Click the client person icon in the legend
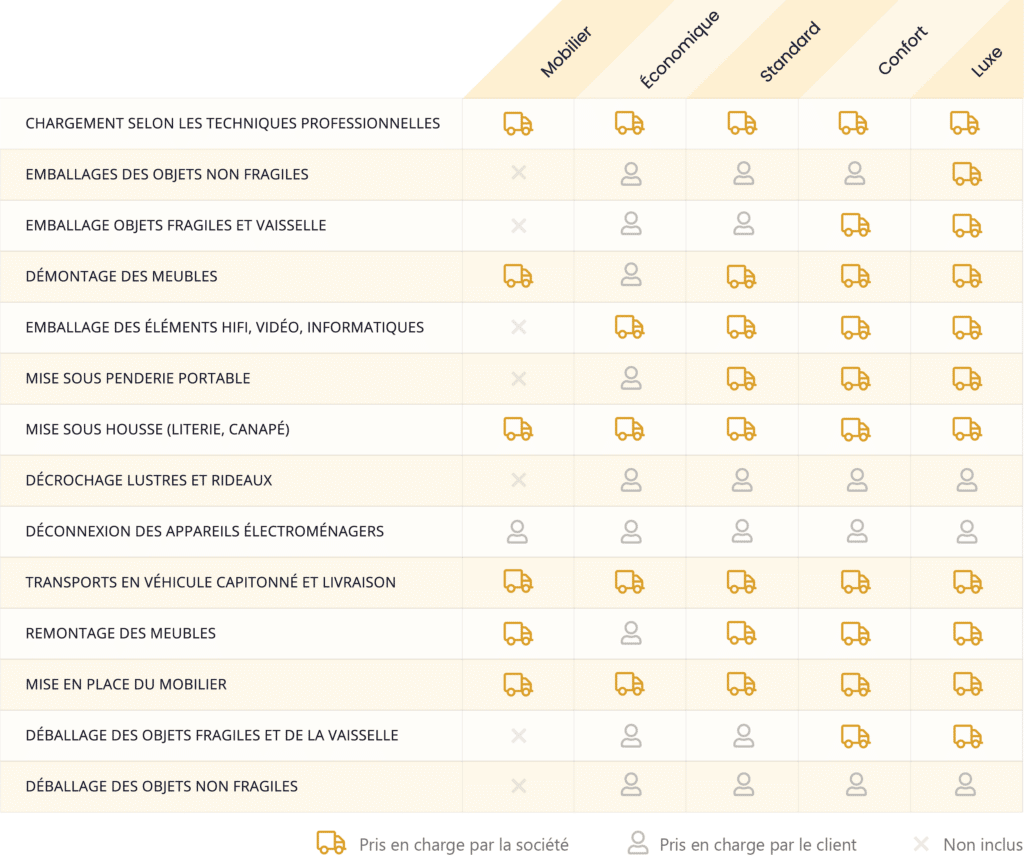Screen dimensions: 1024x858 coord(637,843)
